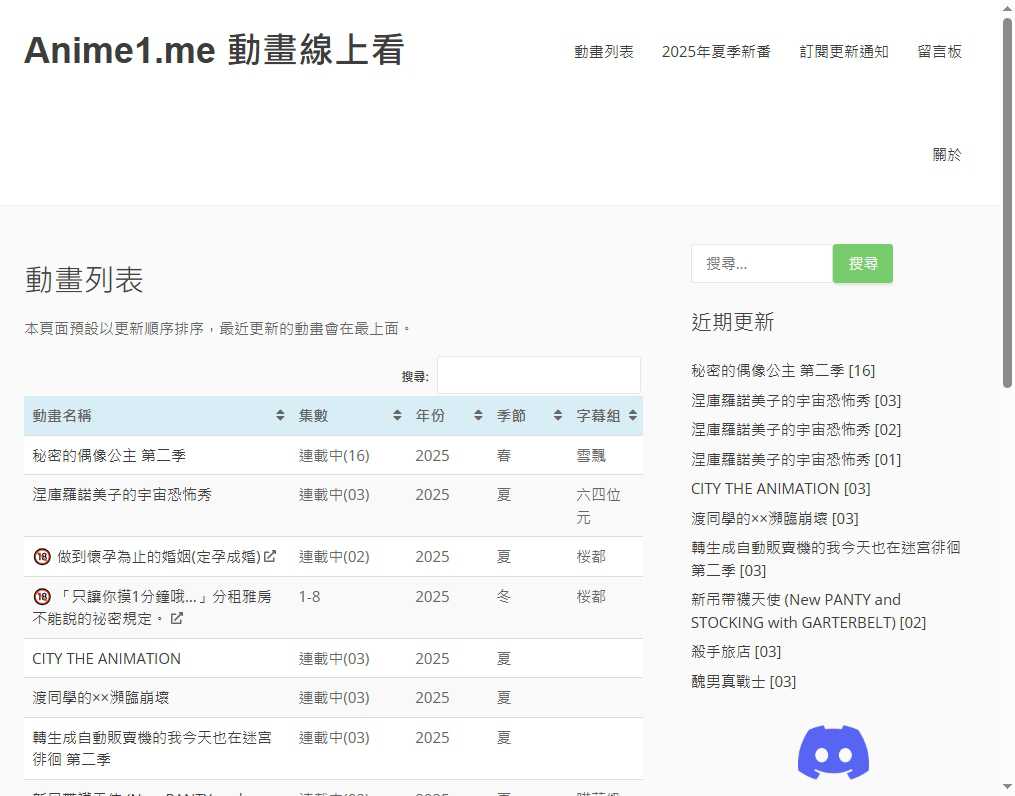Click external link icon beside 分租雅房 title
Screen dimensions: 1015x796
177,619
